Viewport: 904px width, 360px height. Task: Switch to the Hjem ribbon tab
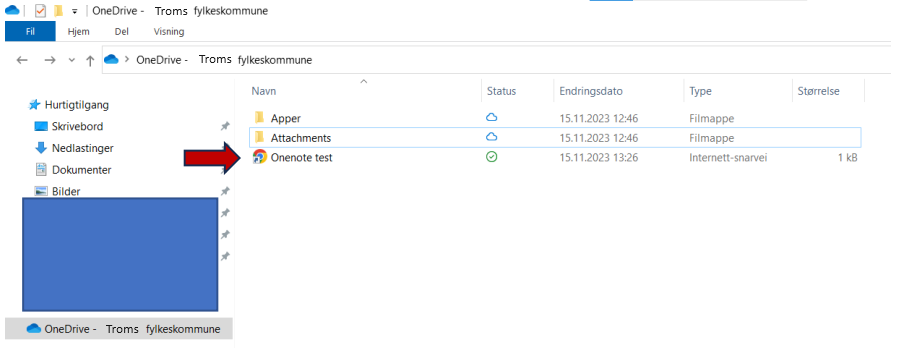[x=78, y=32]
